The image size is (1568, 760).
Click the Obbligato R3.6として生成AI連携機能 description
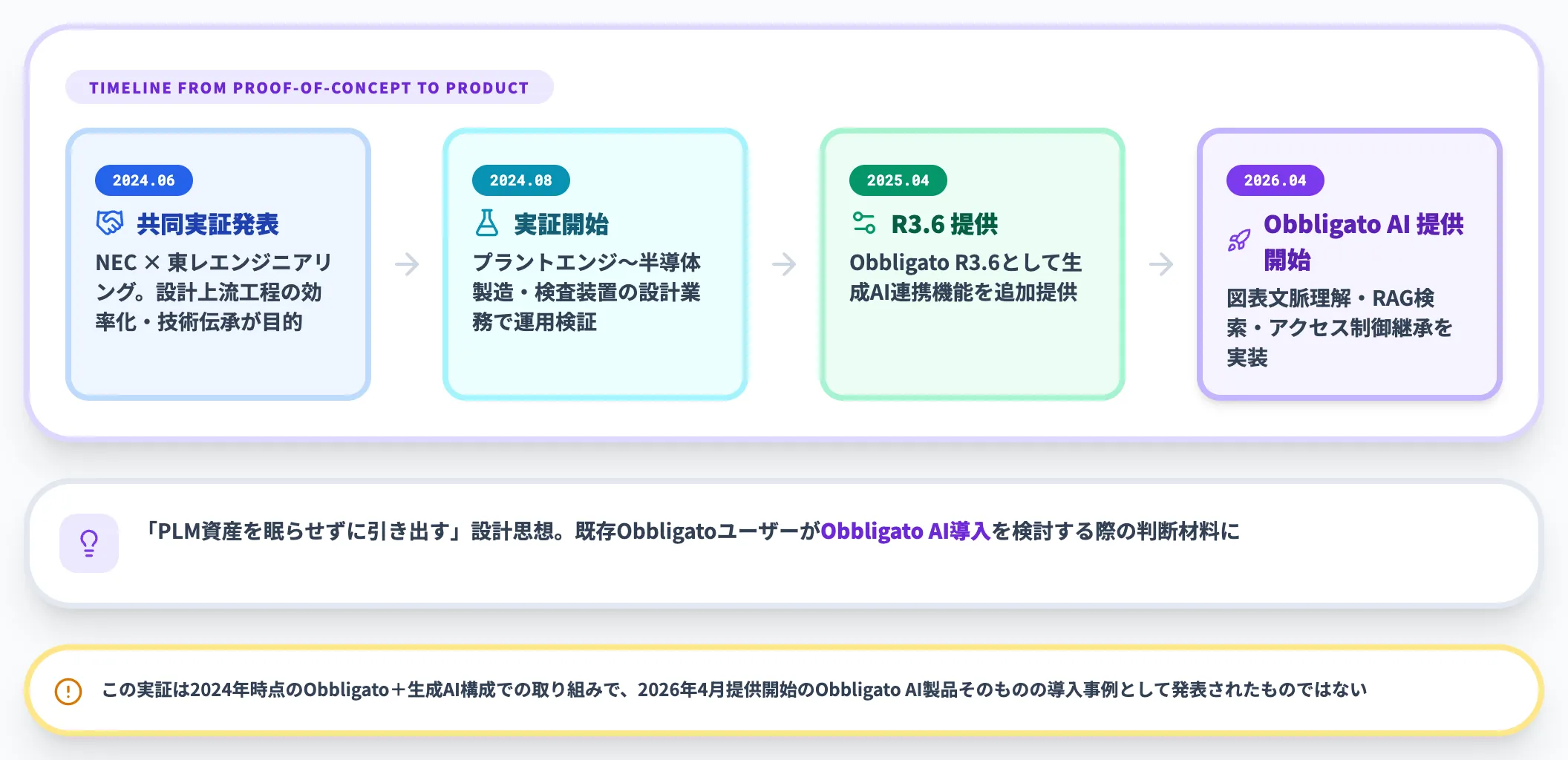tap(966, 277)
